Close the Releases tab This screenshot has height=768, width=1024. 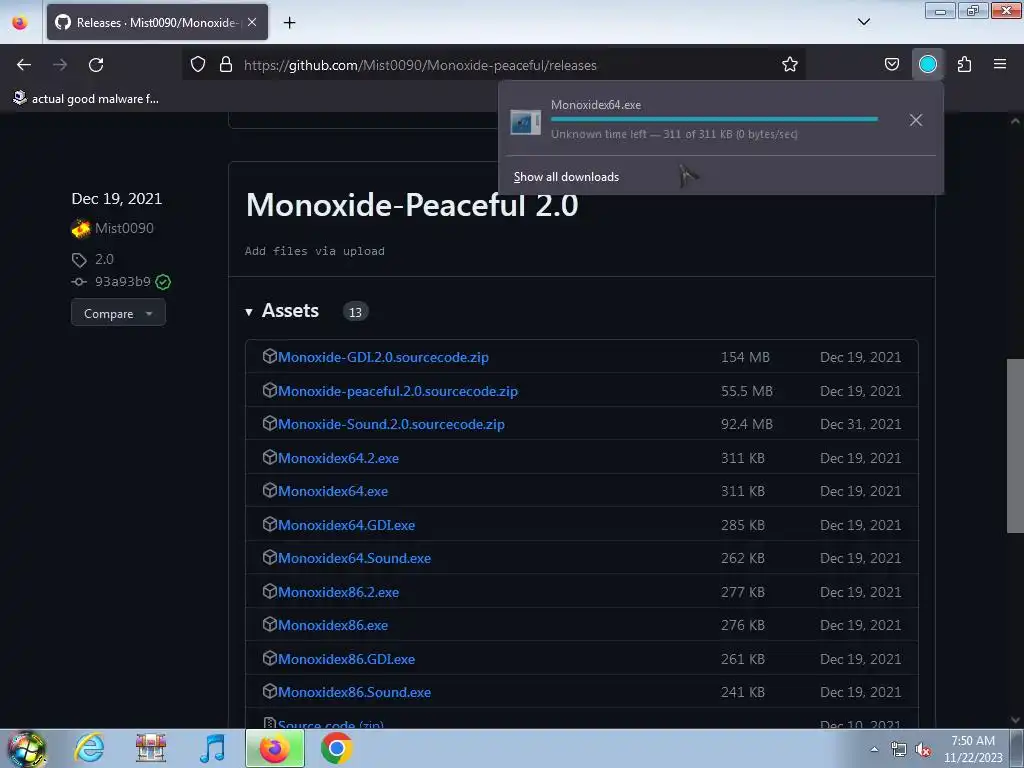(252, 22)
